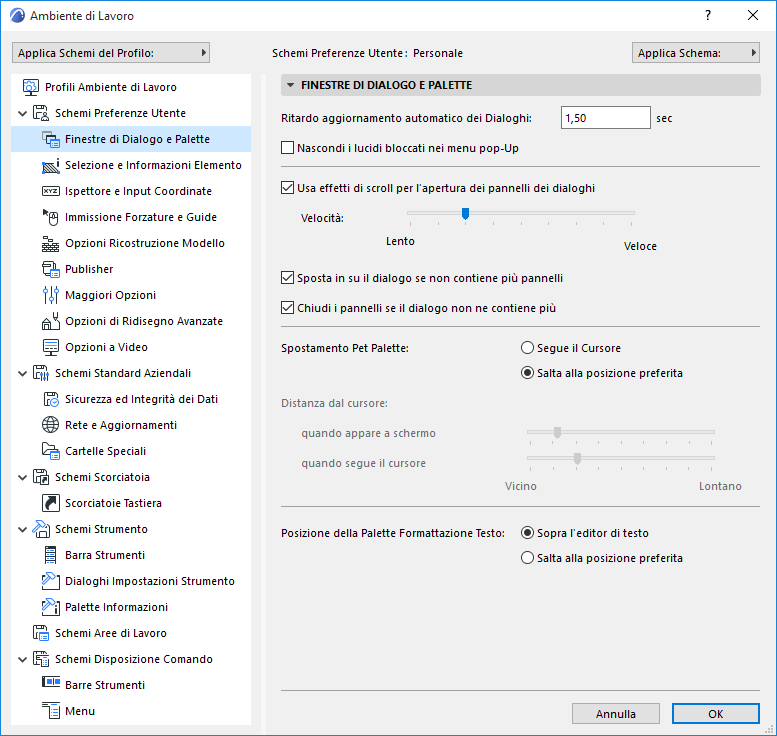Open the Applica Schemi del Profilo dropdown

tap(111, 53)
